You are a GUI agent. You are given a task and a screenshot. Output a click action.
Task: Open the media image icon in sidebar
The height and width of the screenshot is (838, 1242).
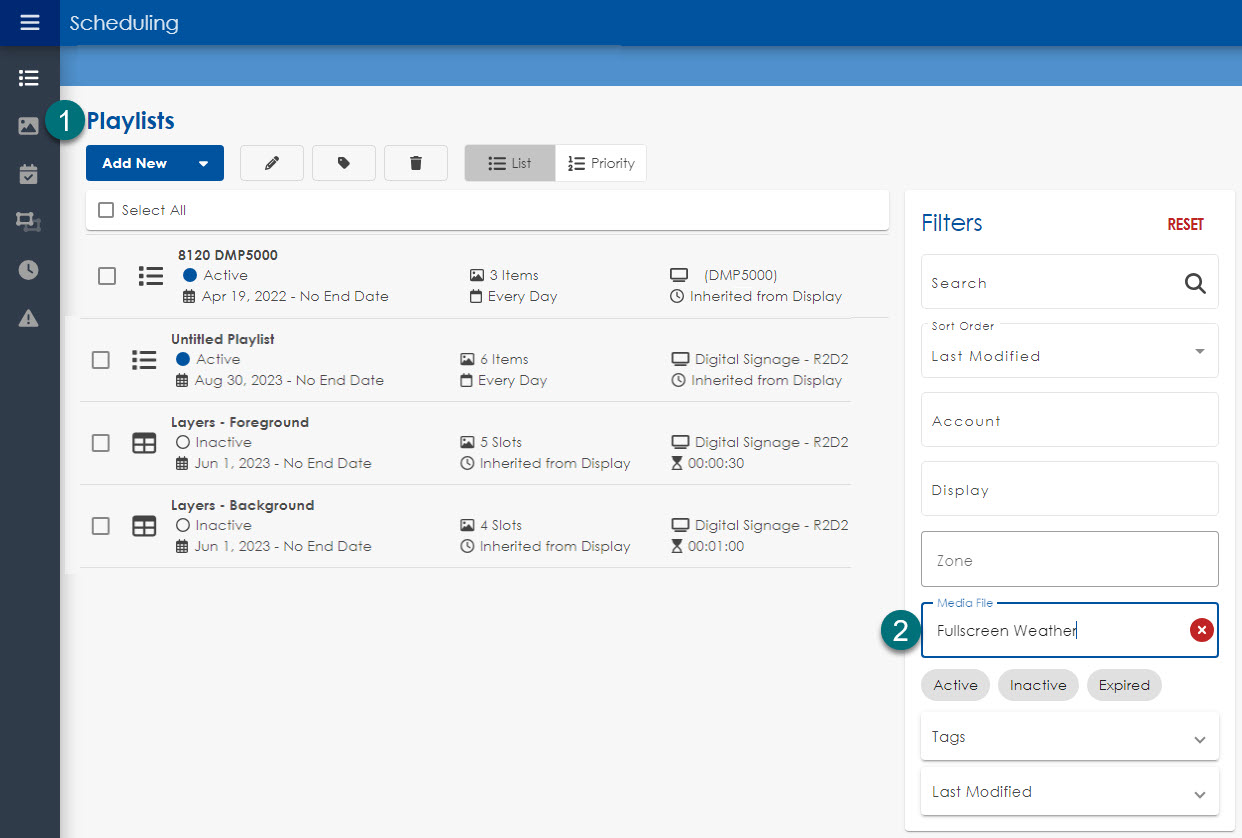pyautogui.click(x=29, y=126)
